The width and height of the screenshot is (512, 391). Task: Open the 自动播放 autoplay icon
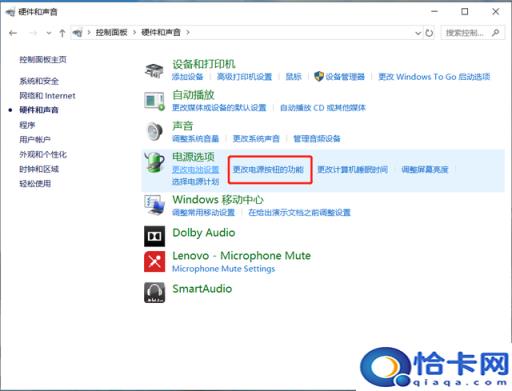[x=154, y=101]
